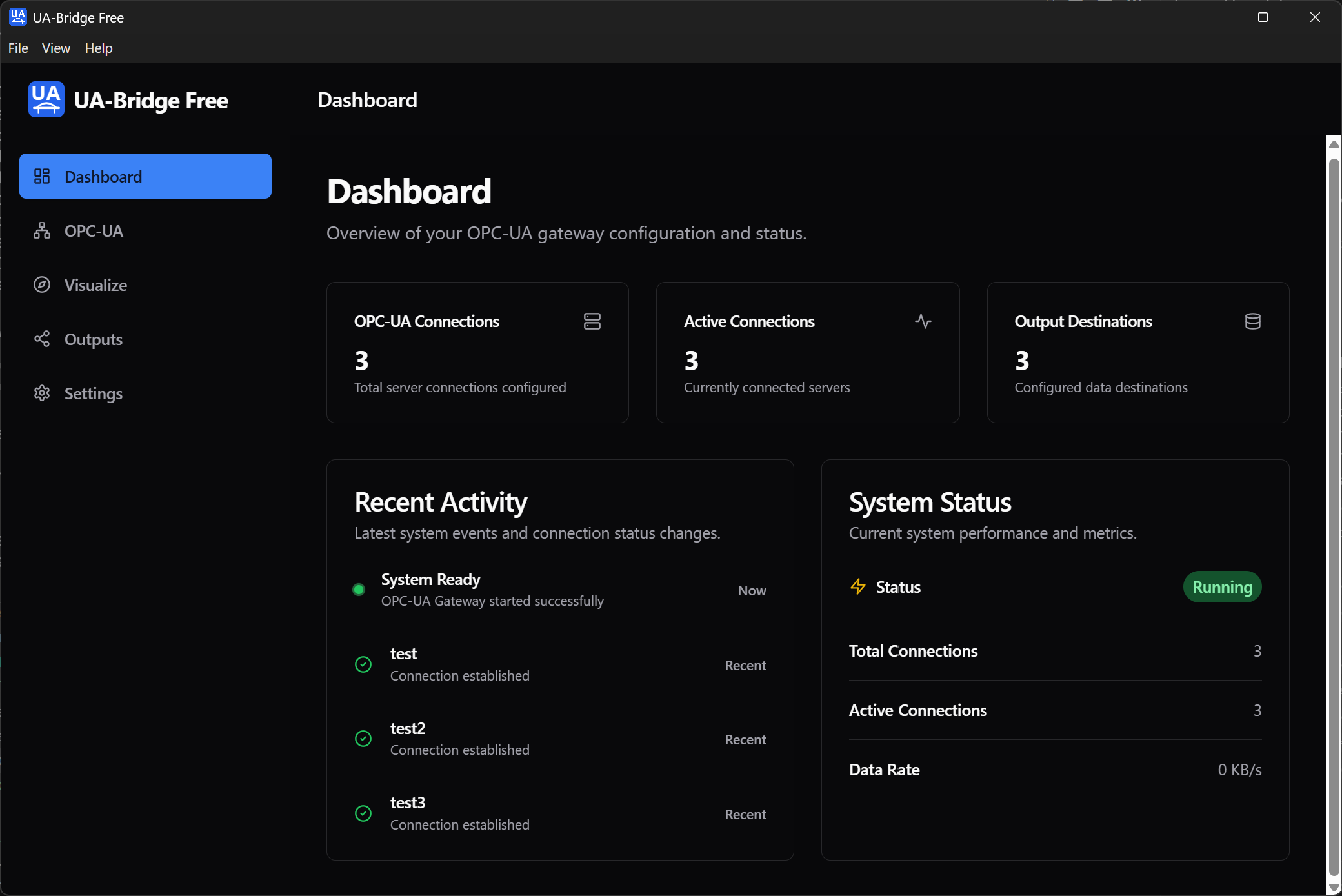Open the View menu
The height and width of the screenshot is (896, 1342).
[55, 48]
